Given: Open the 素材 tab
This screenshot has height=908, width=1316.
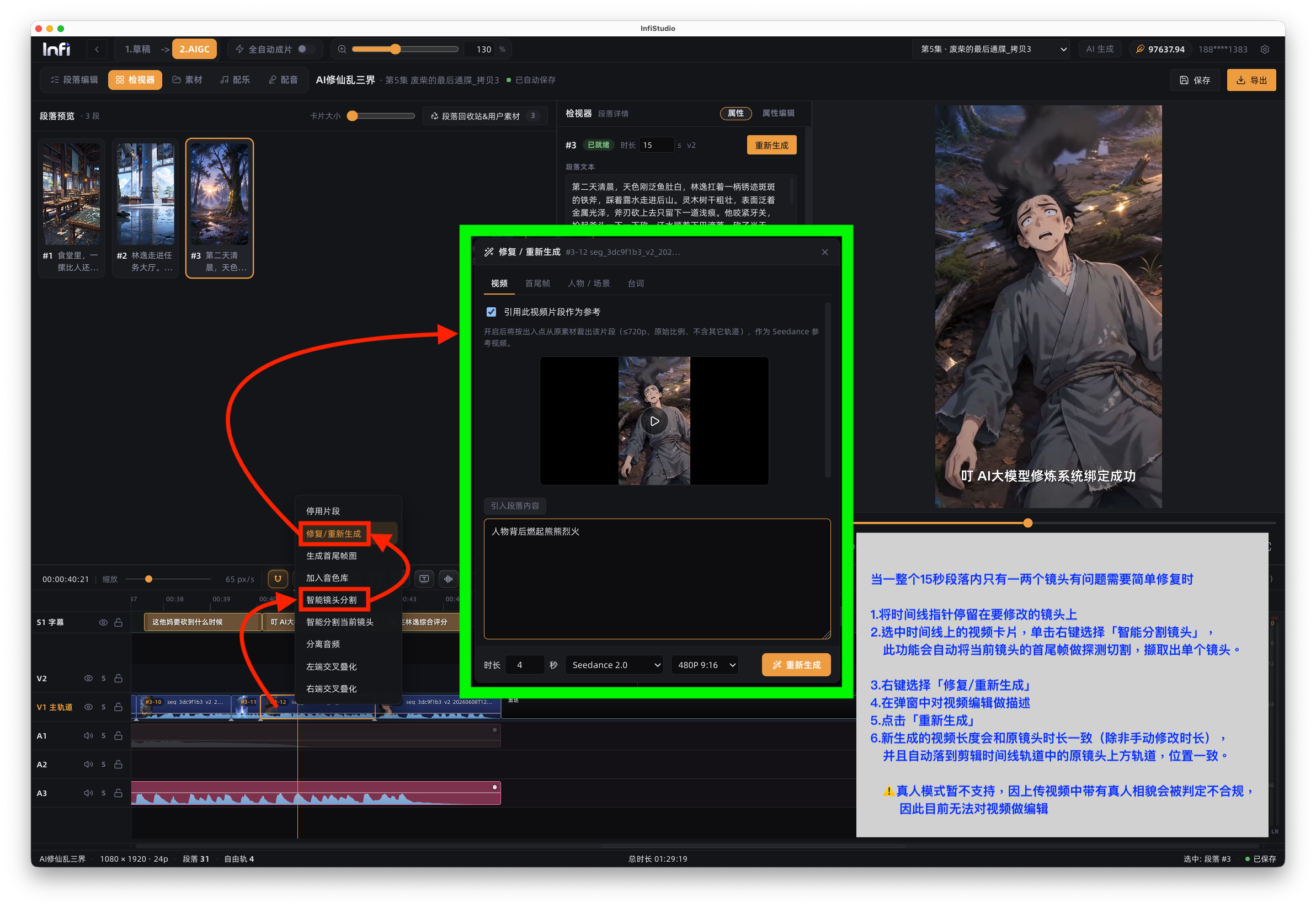Looking at the screenshot, I should 188,80.
